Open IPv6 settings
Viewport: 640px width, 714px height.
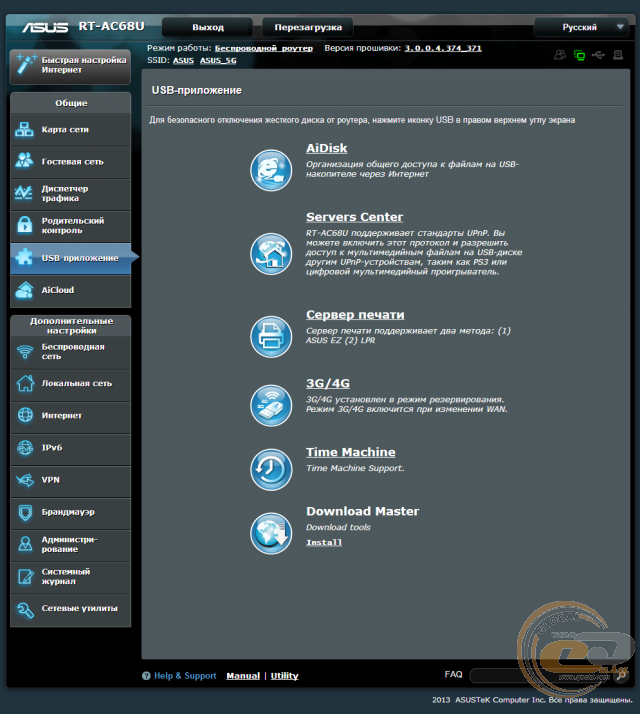click(x=71, y=448)
